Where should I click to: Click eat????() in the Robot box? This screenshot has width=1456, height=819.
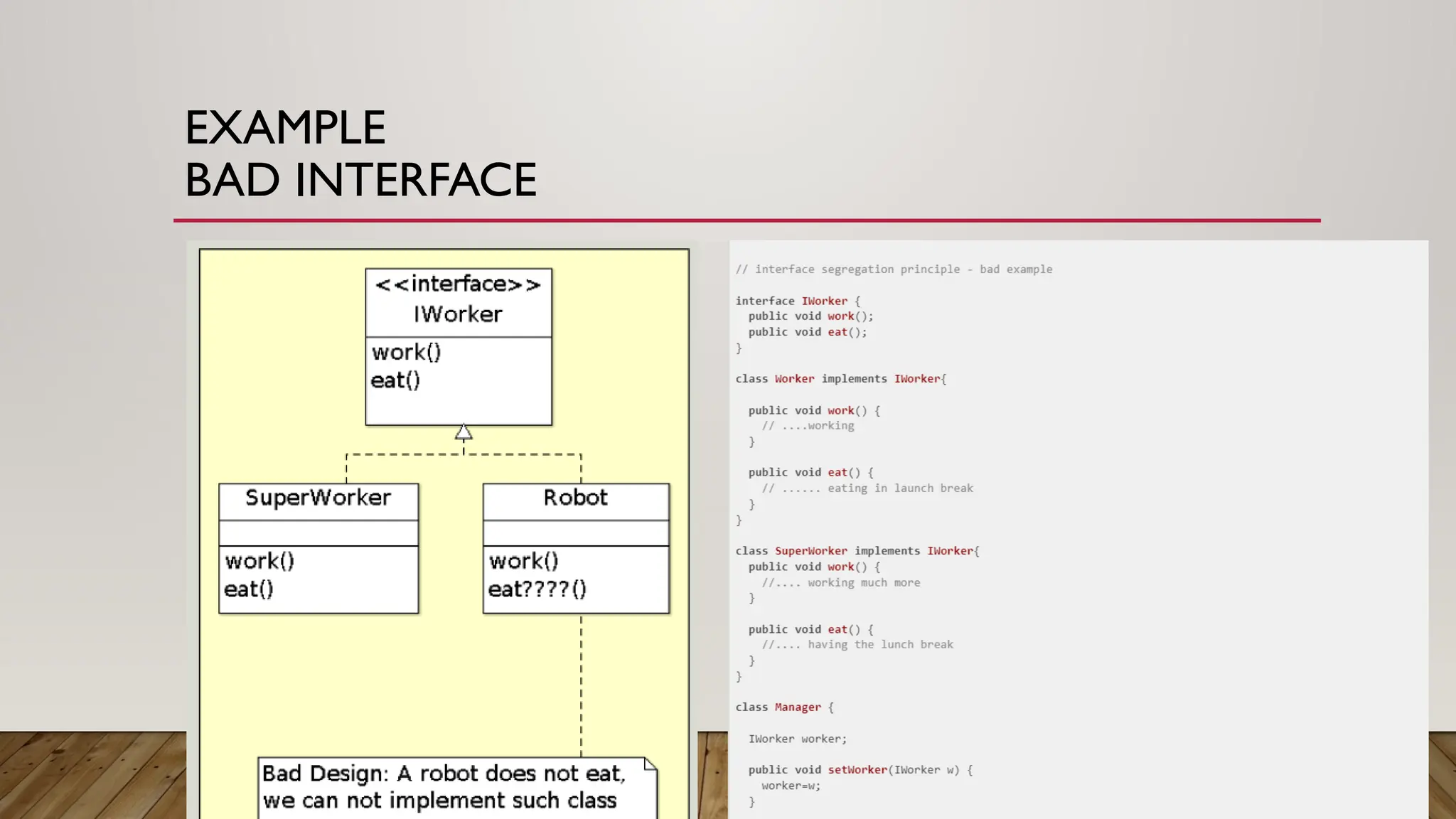[537, 589]
